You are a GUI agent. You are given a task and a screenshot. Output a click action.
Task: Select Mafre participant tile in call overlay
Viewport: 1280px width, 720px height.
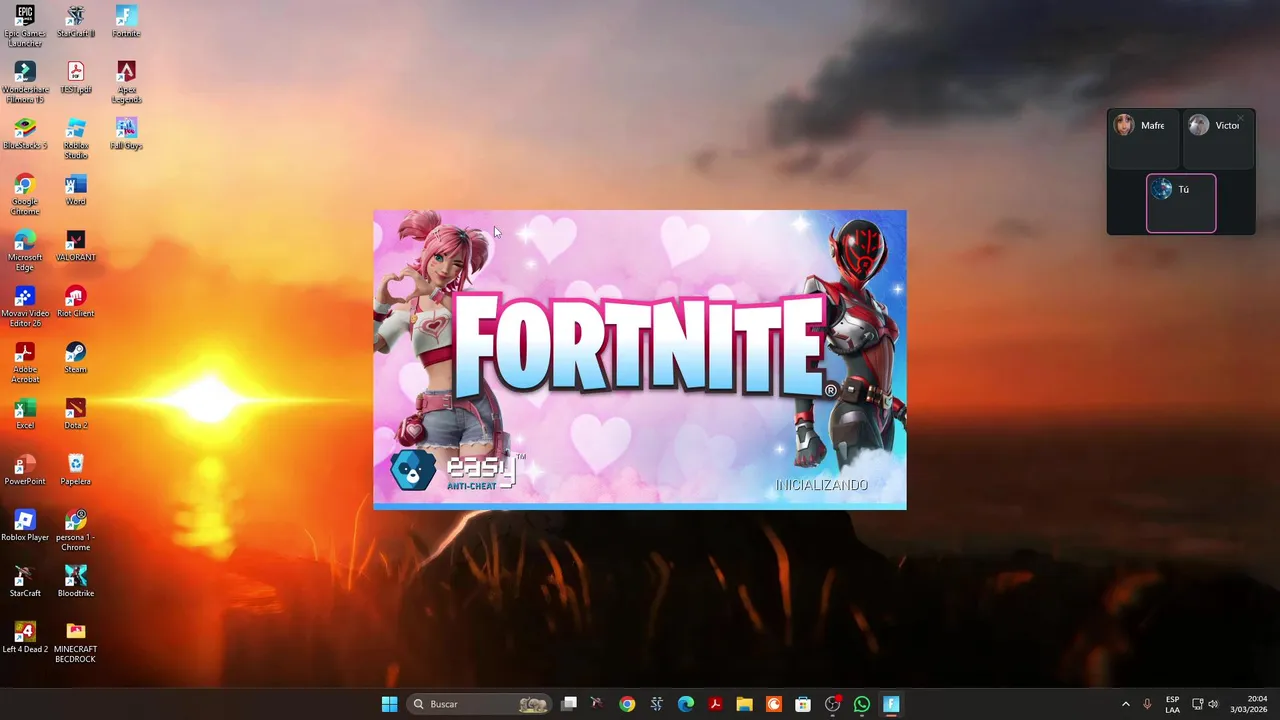(1144, 139)
